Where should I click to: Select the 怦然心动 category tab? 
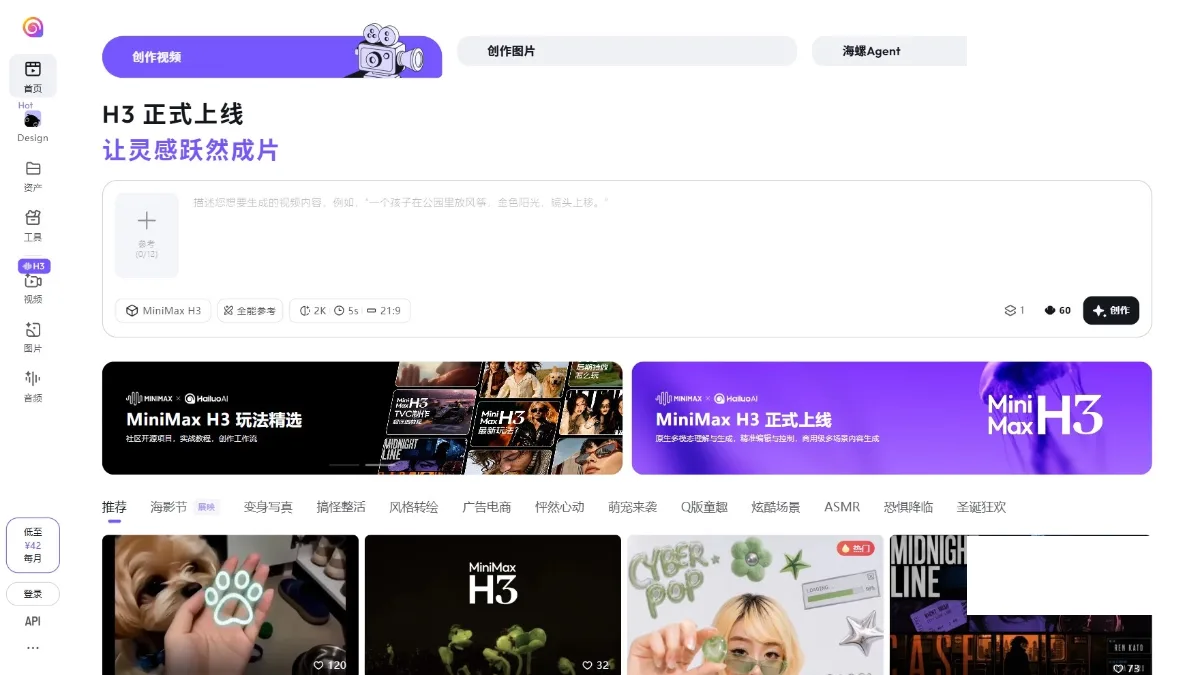tap(559, 507)
